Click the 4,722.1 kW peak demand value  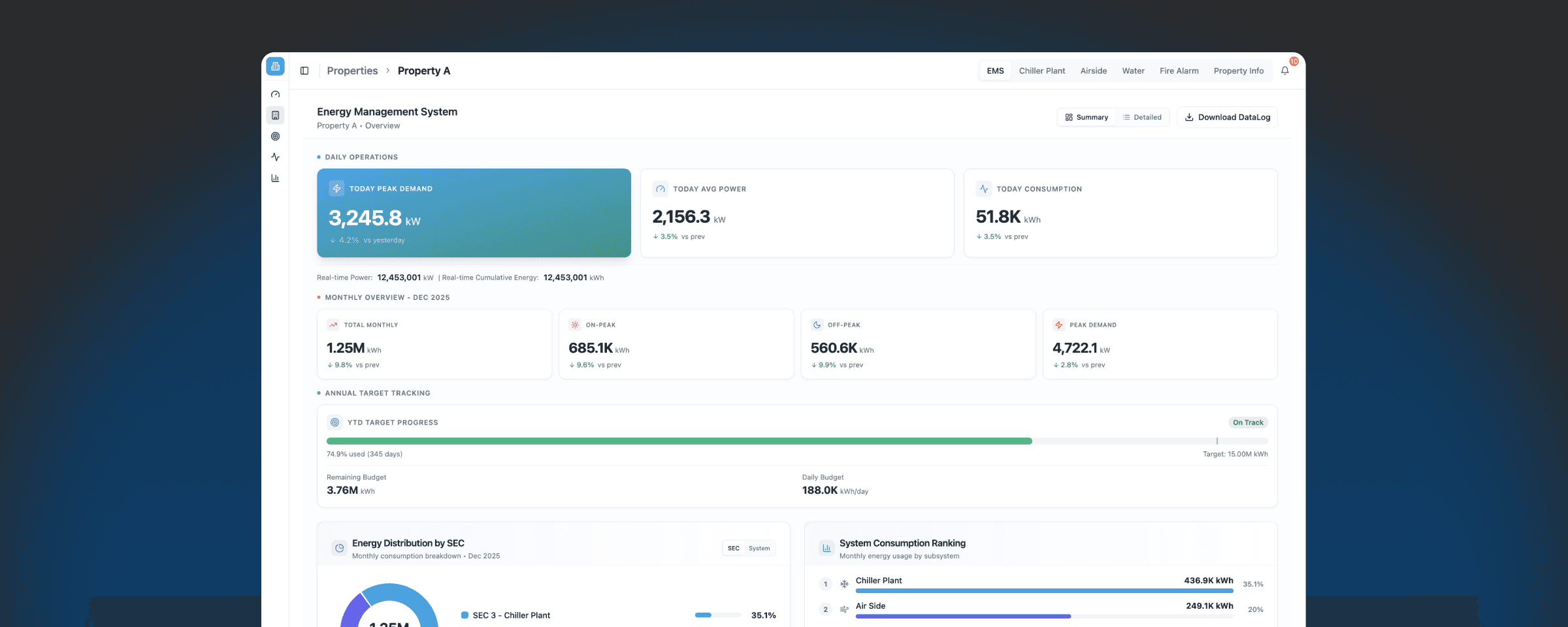[1081, 348]
